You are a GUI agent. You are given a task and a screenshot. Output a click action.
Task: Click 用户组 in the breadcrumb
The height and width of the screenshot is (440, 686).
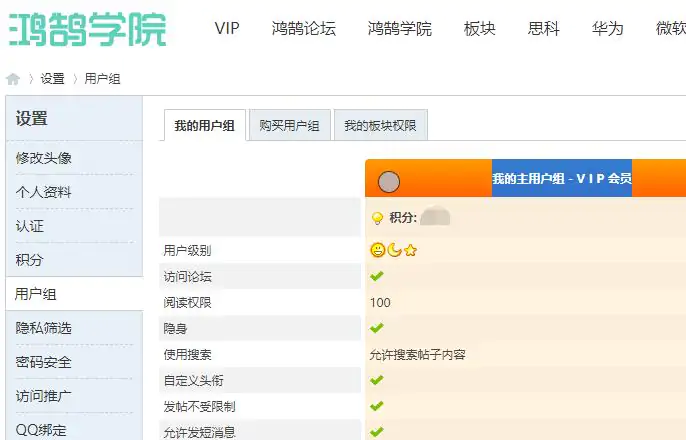point(102,79)
